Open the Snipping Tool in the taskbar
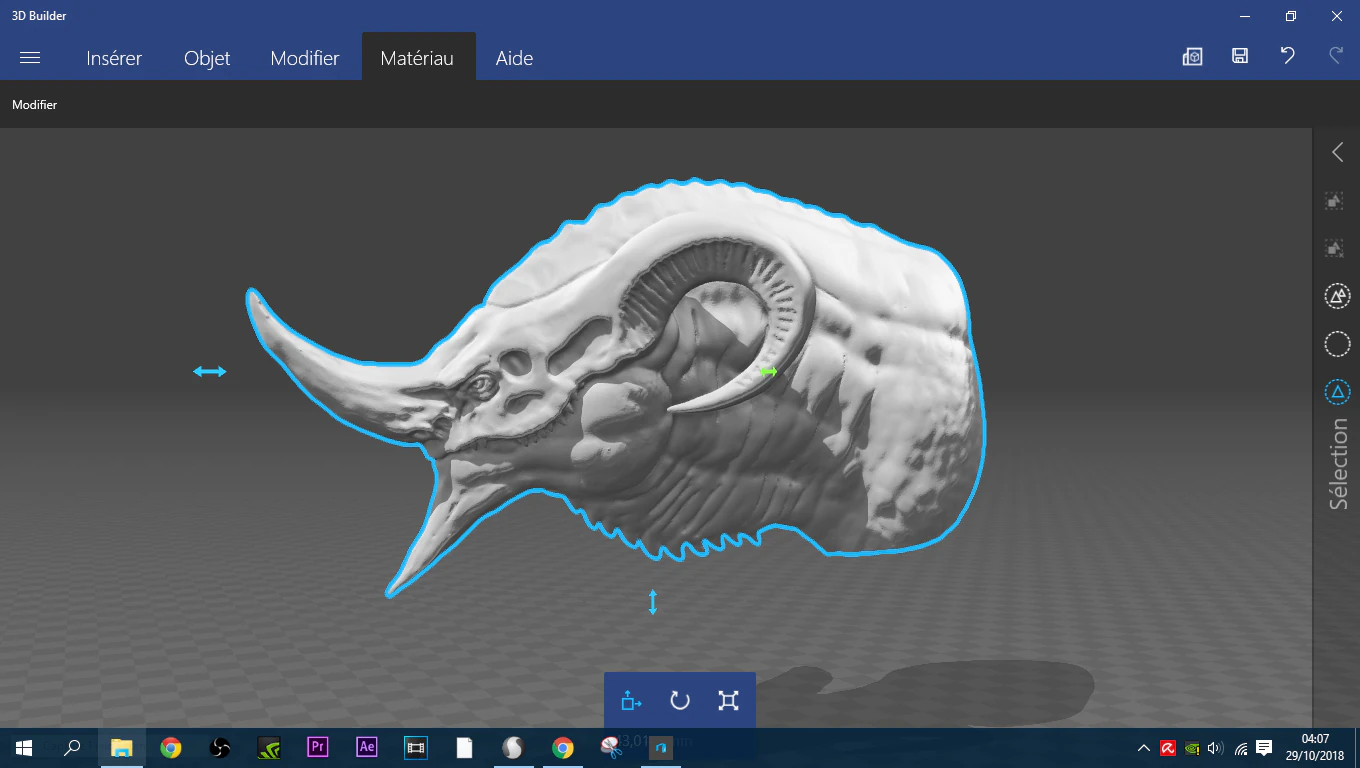This screenshot has height=768, width=1360. tap(611, 747)
